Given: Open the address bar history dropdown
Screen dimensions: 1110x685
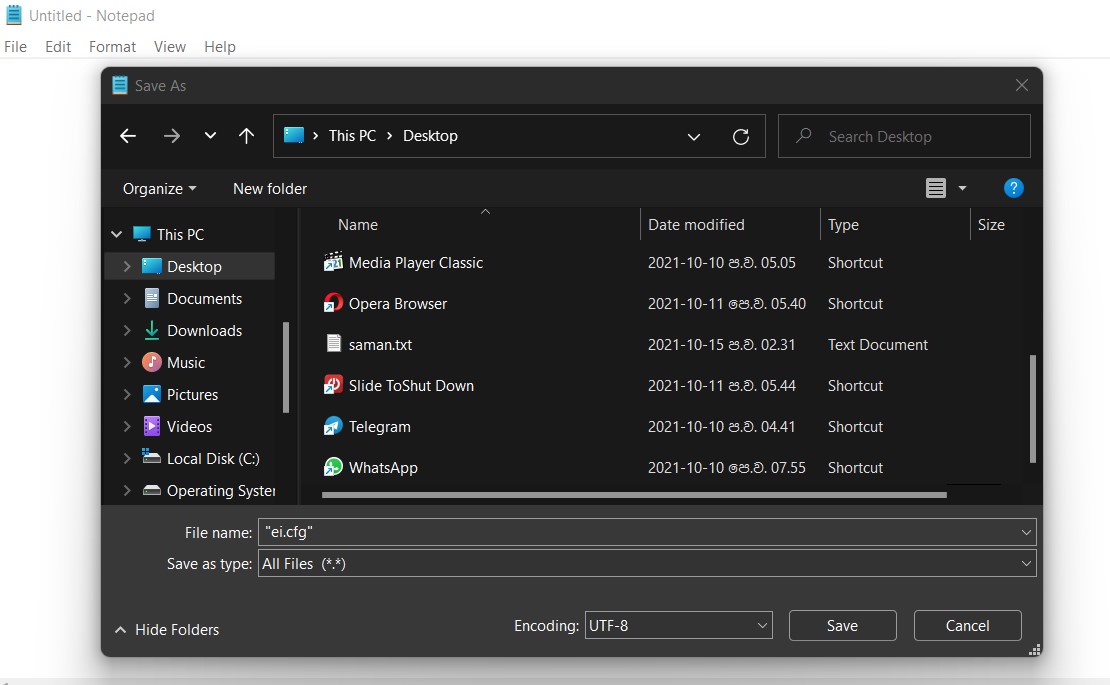Looking at the screenshot, I should 694,137.
